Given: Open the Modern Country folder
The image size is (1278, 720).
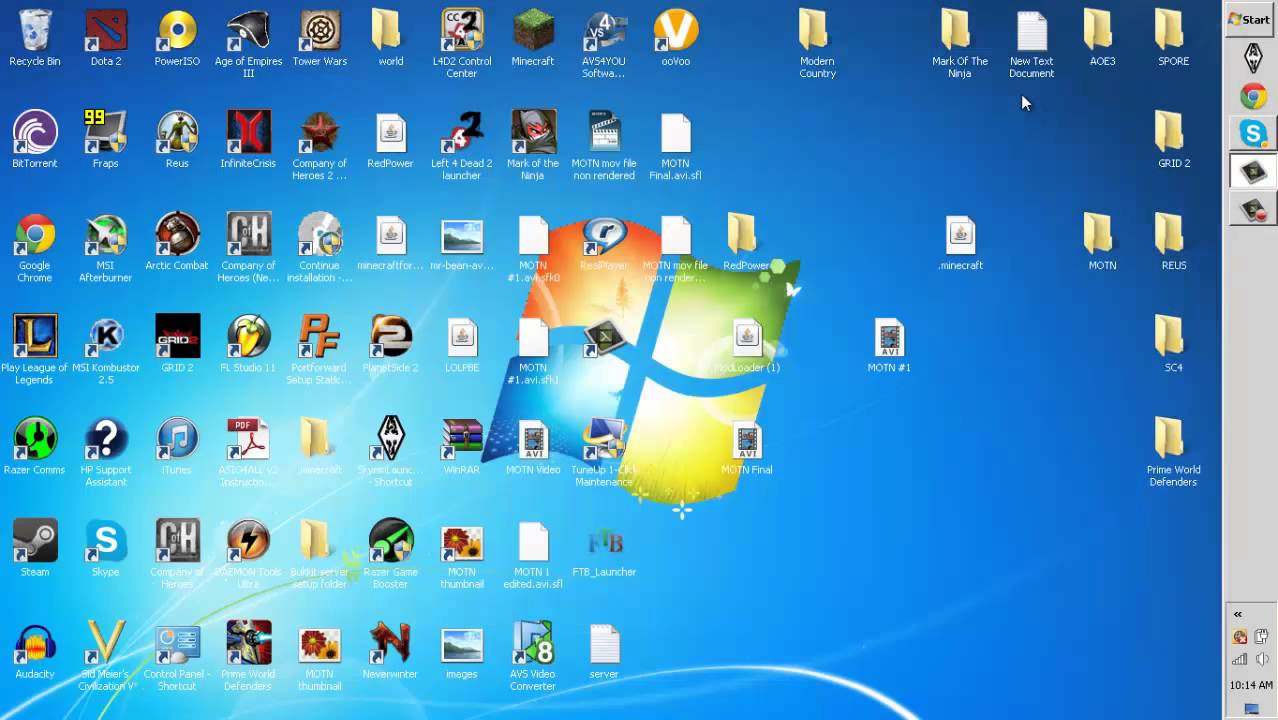Looking at the screenshot, I should click(817, 31).
